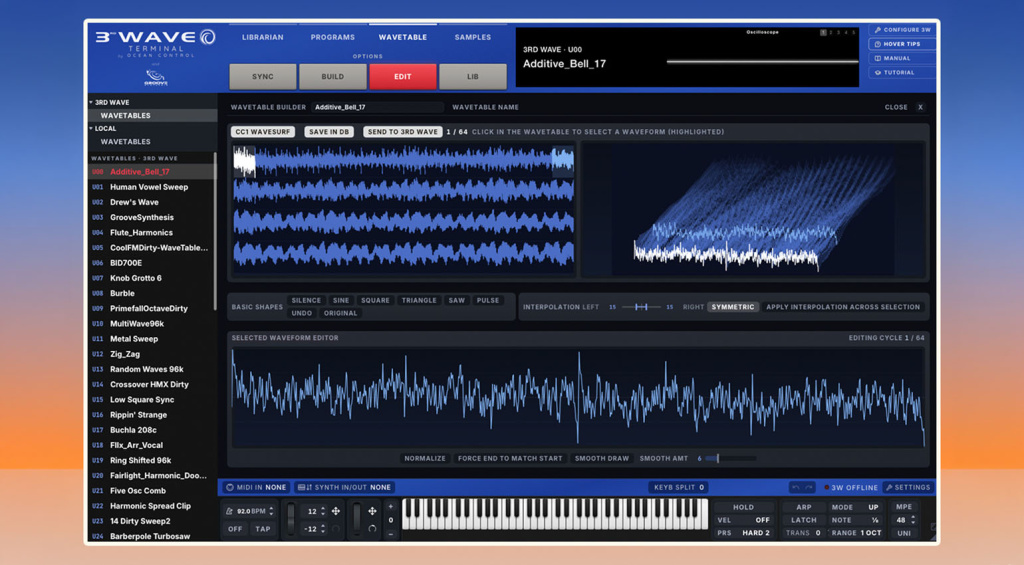The width and height of the screenshot is (1024, 565).
Task: Click the pitch bend wheel
Action: pyautogui.click(x=291, y=519)
